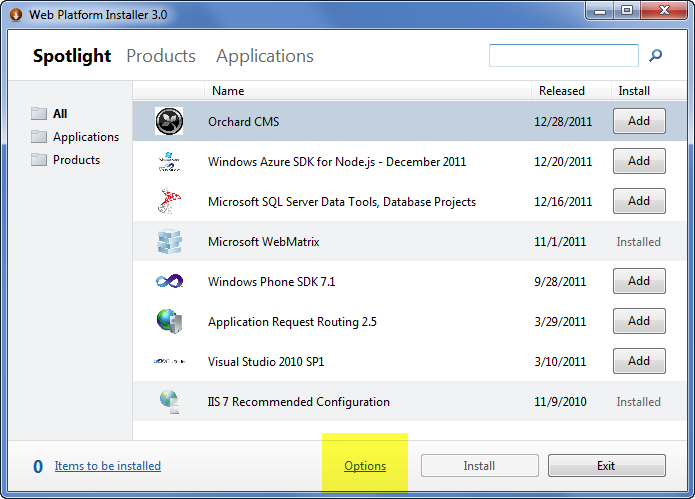Click the Application Request Routing globe icon
695x499 pixels.
[169, 321]
